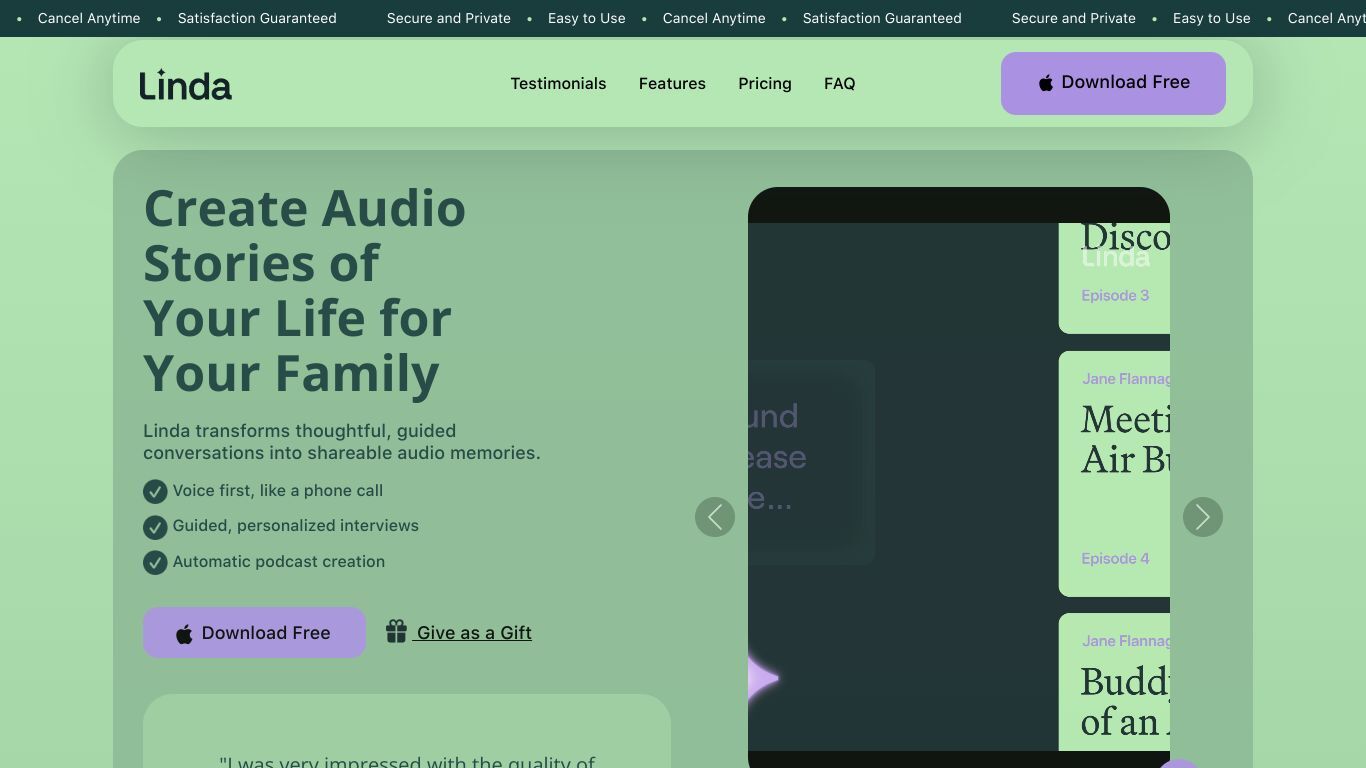This screenshot has width=1366, height=768.
Task: Go to the Features section
Action: pos(672,84)
